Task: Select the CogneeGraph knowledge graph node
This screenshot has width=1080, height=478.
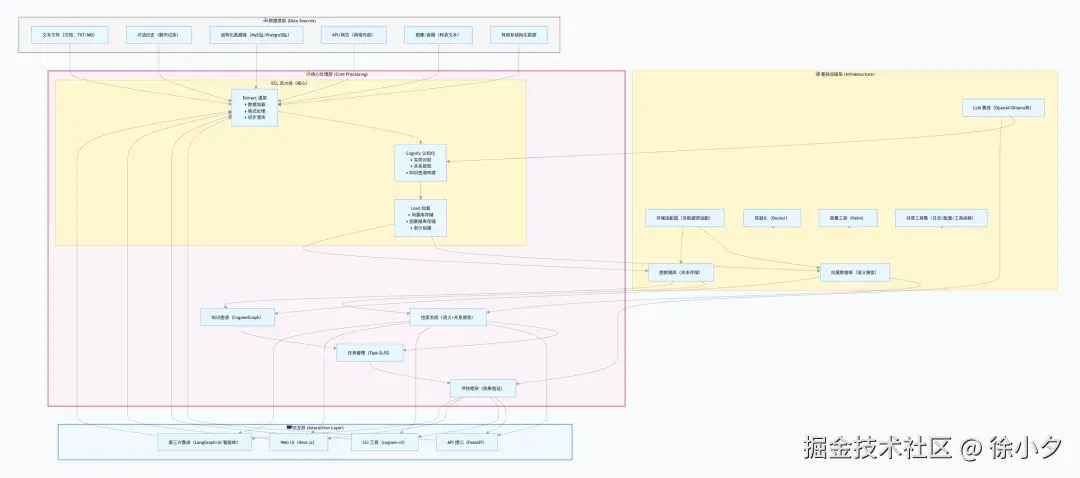Action: (238, 318)
